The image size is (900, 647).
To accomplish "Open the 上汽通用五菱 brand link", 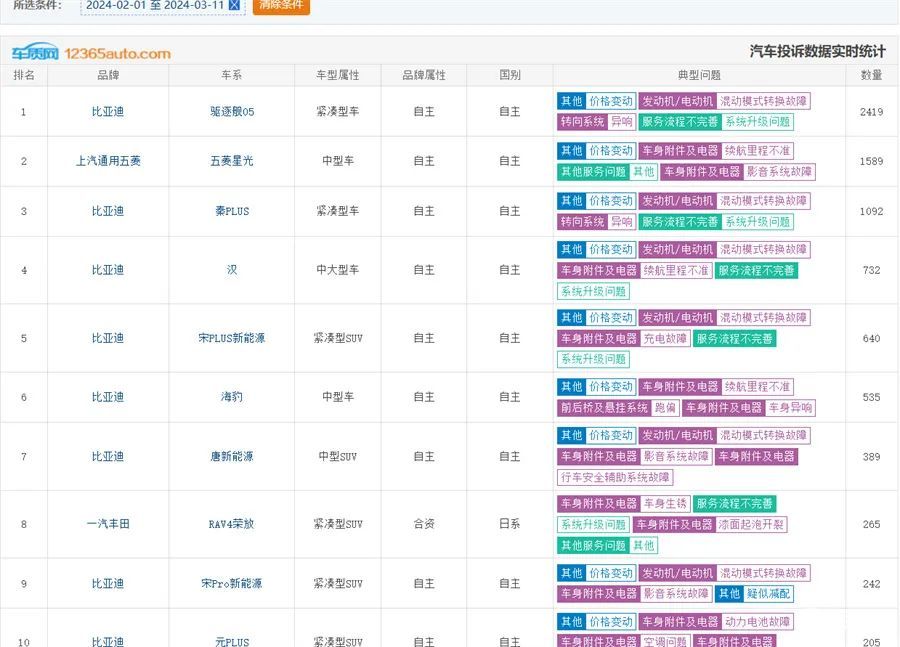I will (x=108, y=161).
